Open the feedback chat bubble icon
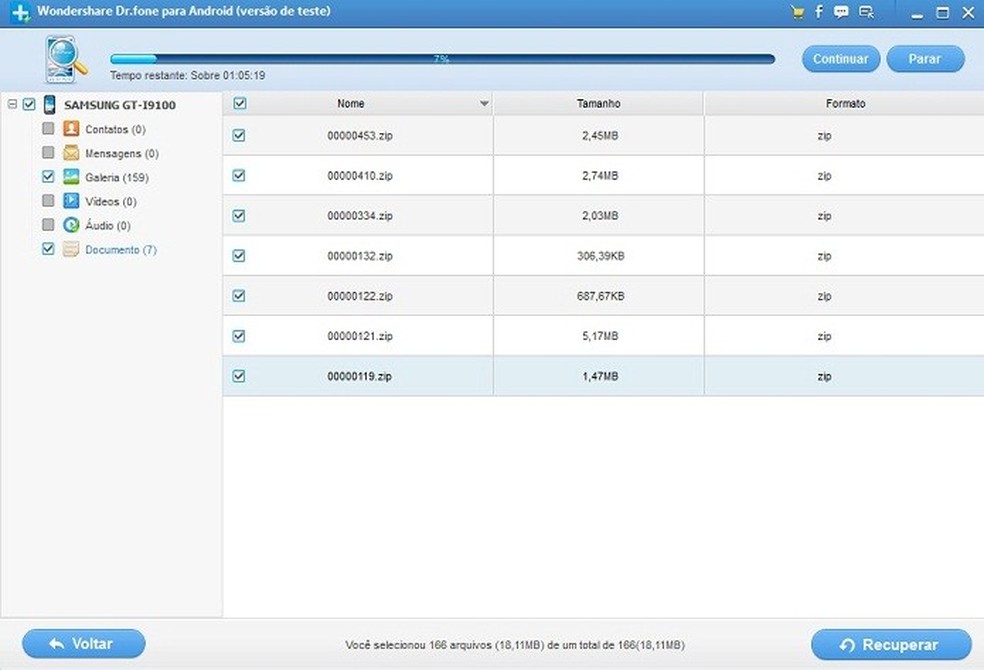The image size is (984, 670). point(842,12)
